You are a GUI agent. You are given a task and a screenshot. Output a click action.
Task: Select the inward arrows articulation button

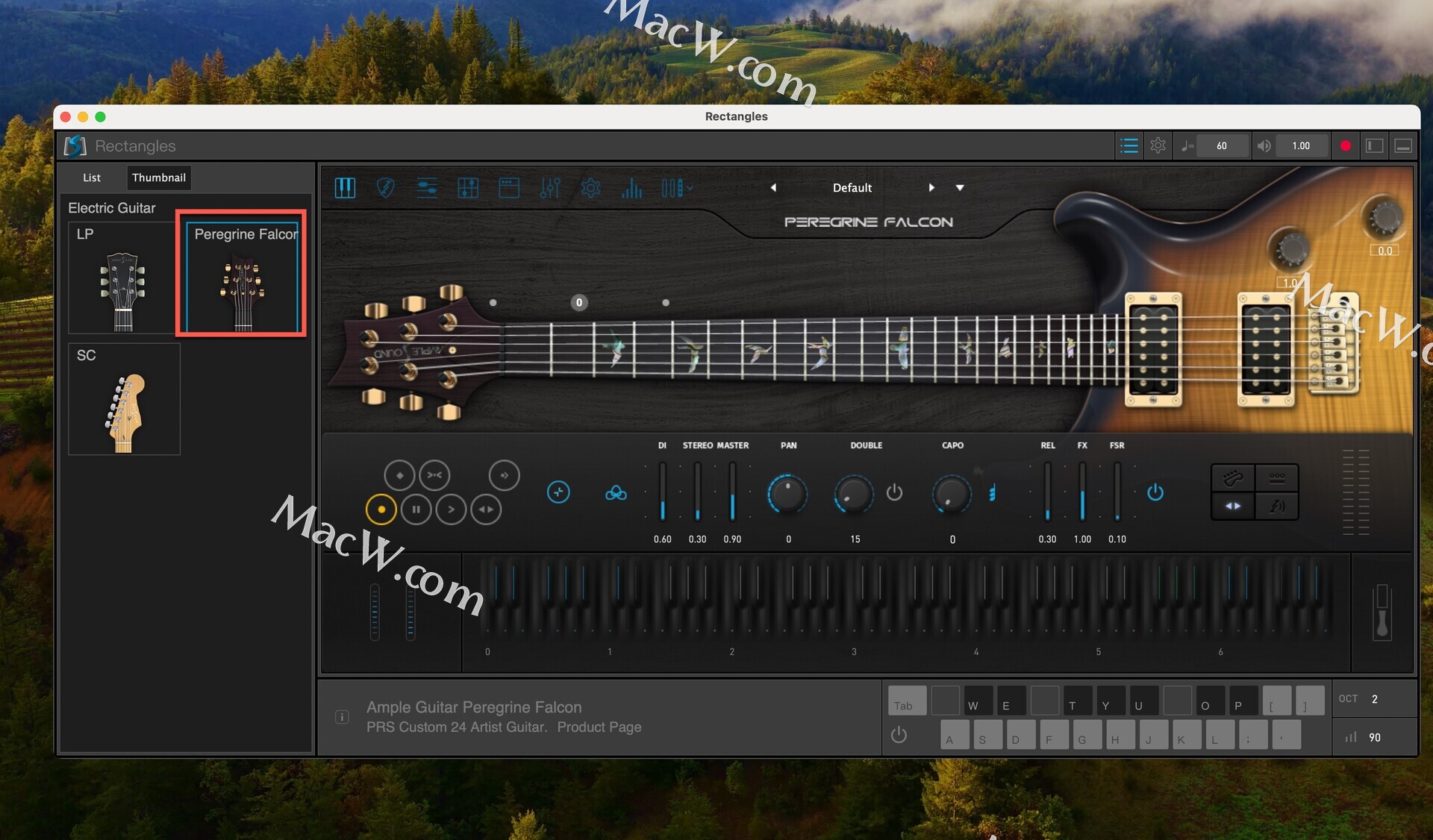(x=434, y=475)
